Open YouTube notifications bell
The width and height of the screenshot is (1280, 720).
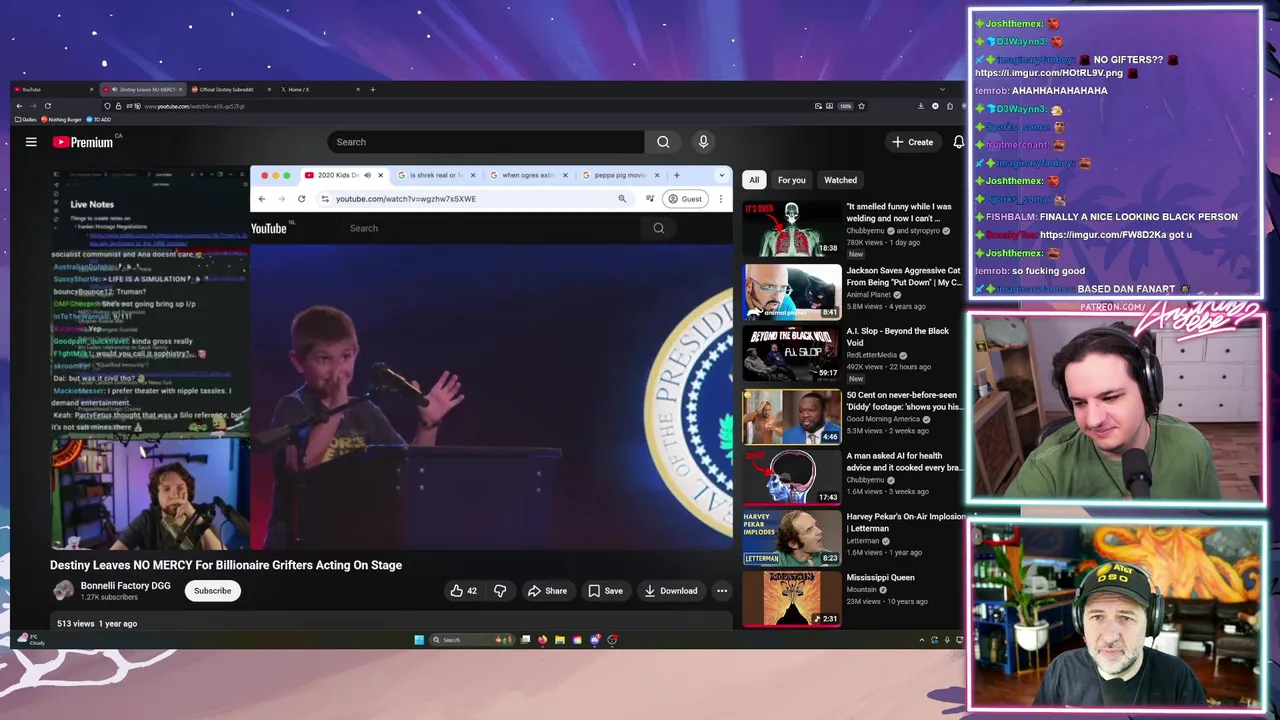958,142
